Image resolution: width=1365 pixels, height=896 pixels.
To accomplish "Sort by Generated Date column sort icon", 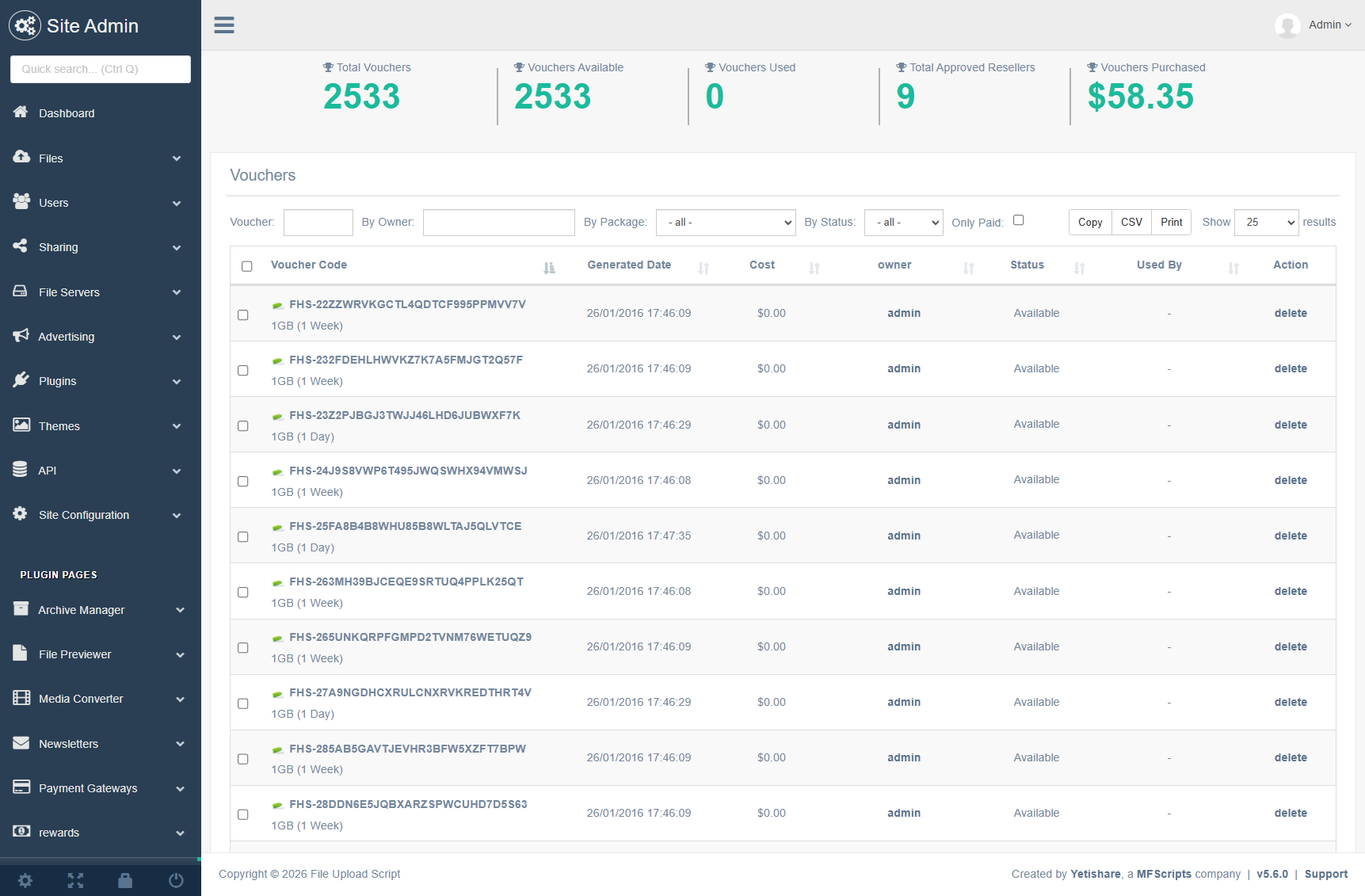I will click(x=703, y=268).
